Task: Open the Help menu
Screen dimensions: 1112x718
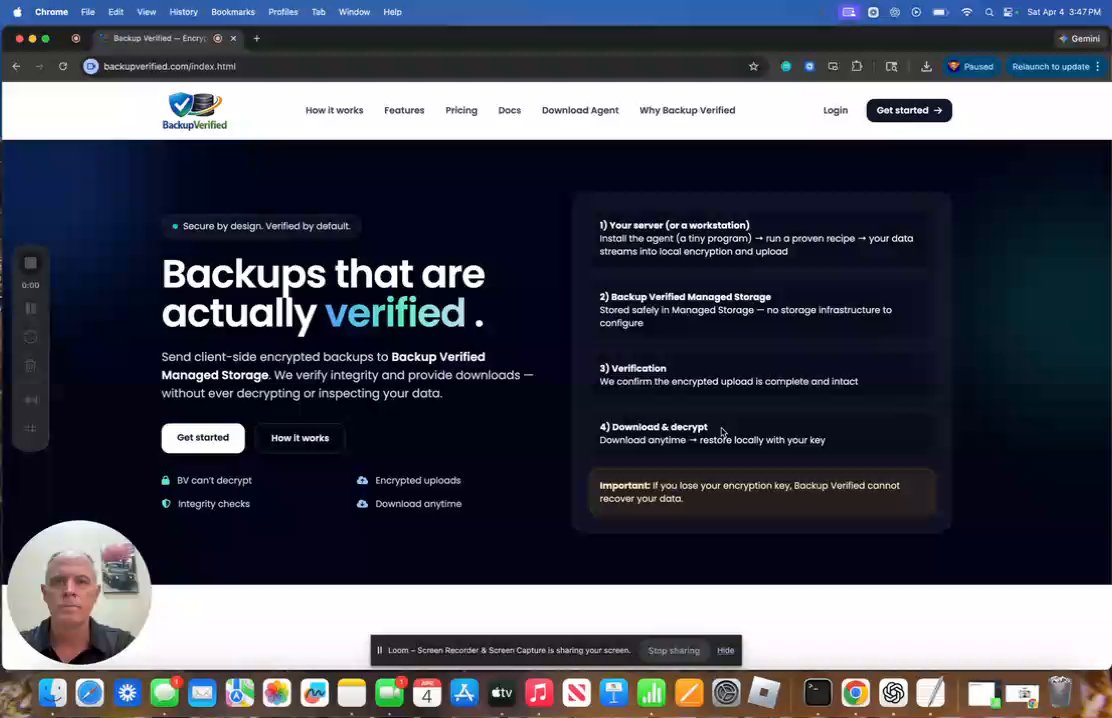Action: point(392,12)
